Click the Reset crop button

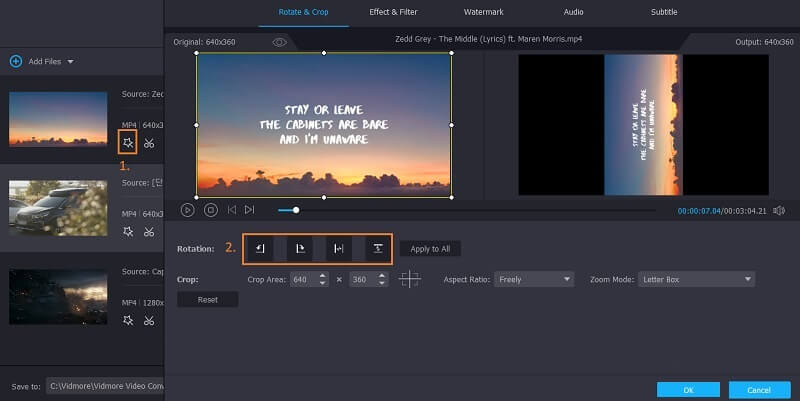pos(208,300)
